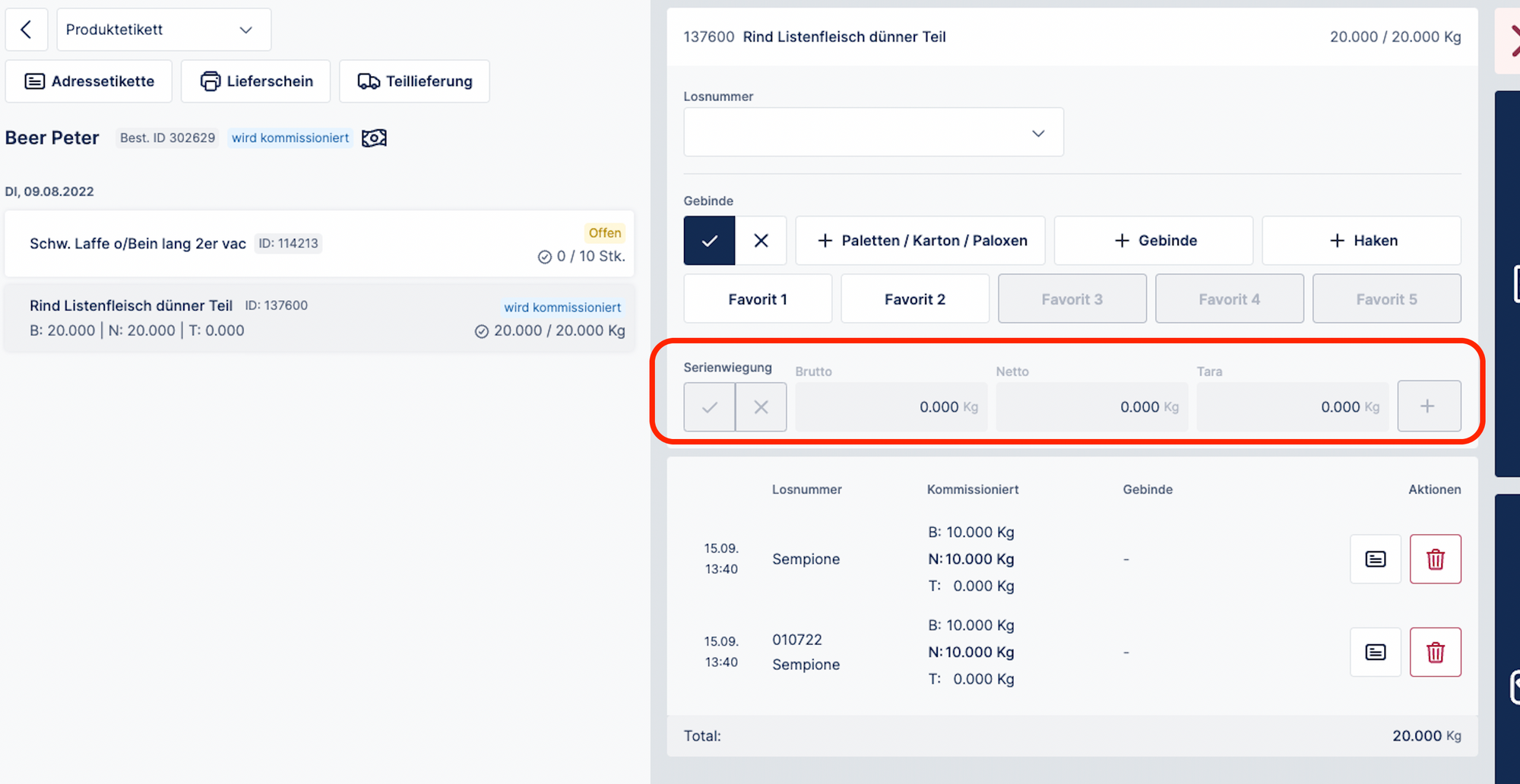Start a Teillieferung
1520x784 pixels.
pos(414,81)
